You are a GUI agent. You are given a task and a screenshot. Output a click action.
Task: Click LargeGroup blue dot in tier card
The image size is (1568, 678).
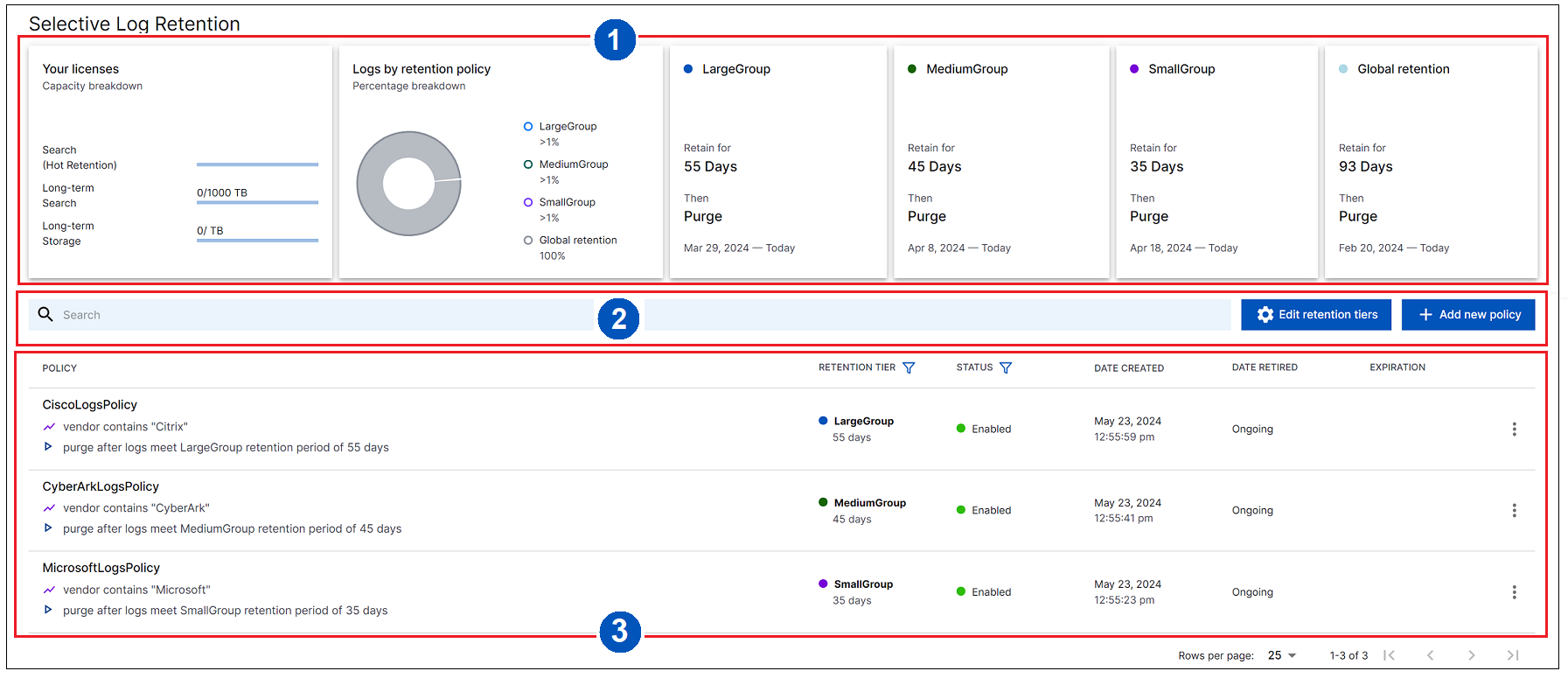(688, 69)
